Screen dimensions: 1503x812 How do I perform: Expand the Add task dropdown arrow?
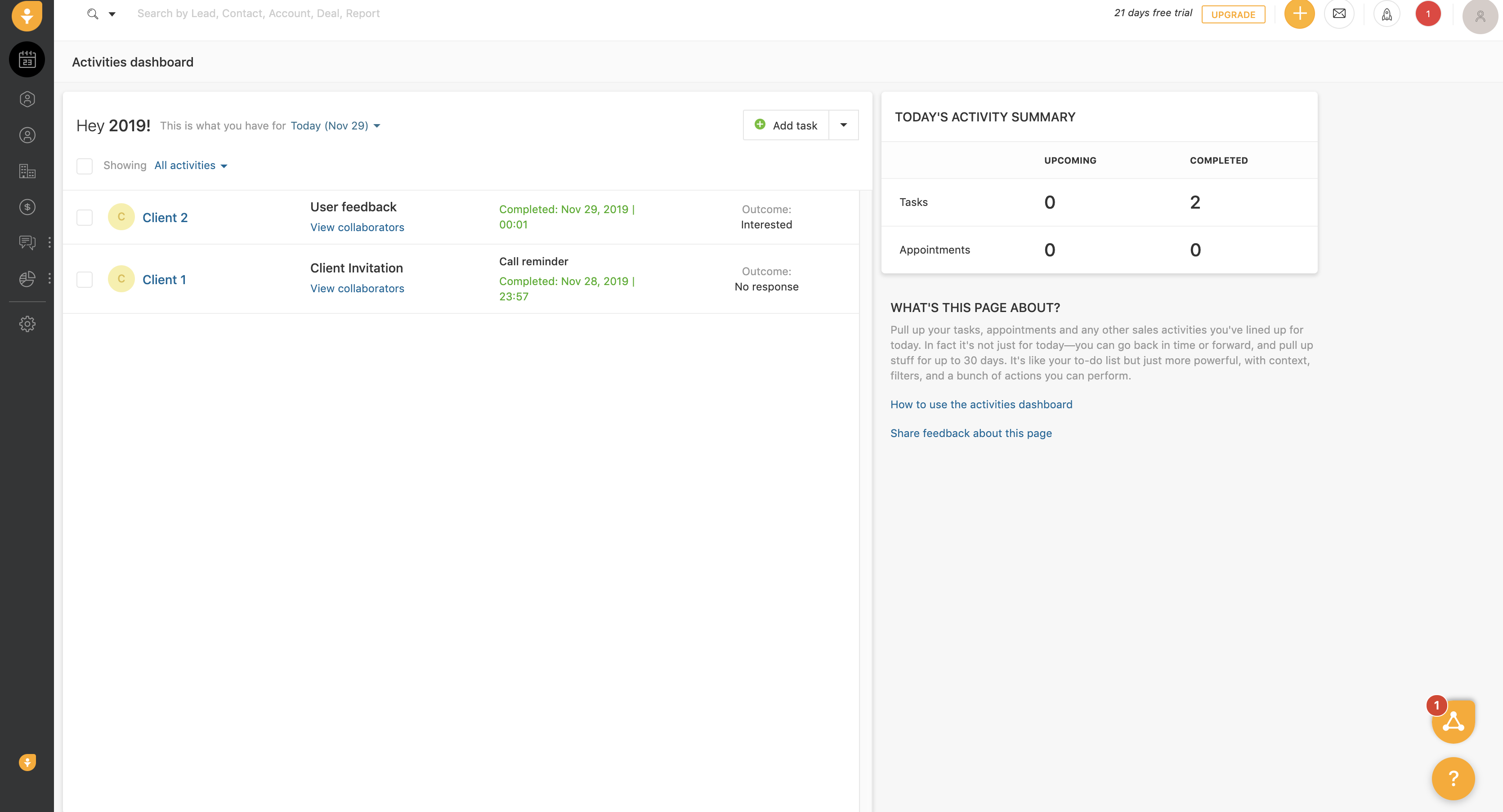click(x=844, y=125)
